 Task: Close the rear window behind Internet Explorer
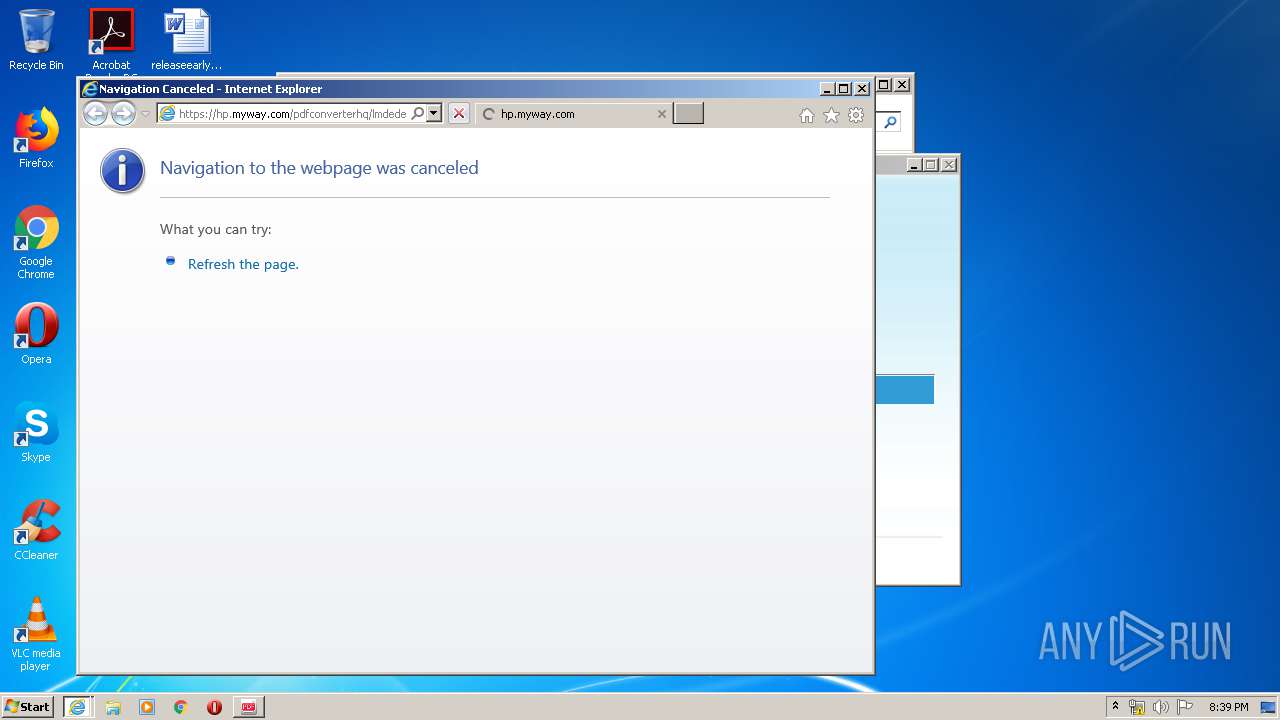(x=902, y=85)
